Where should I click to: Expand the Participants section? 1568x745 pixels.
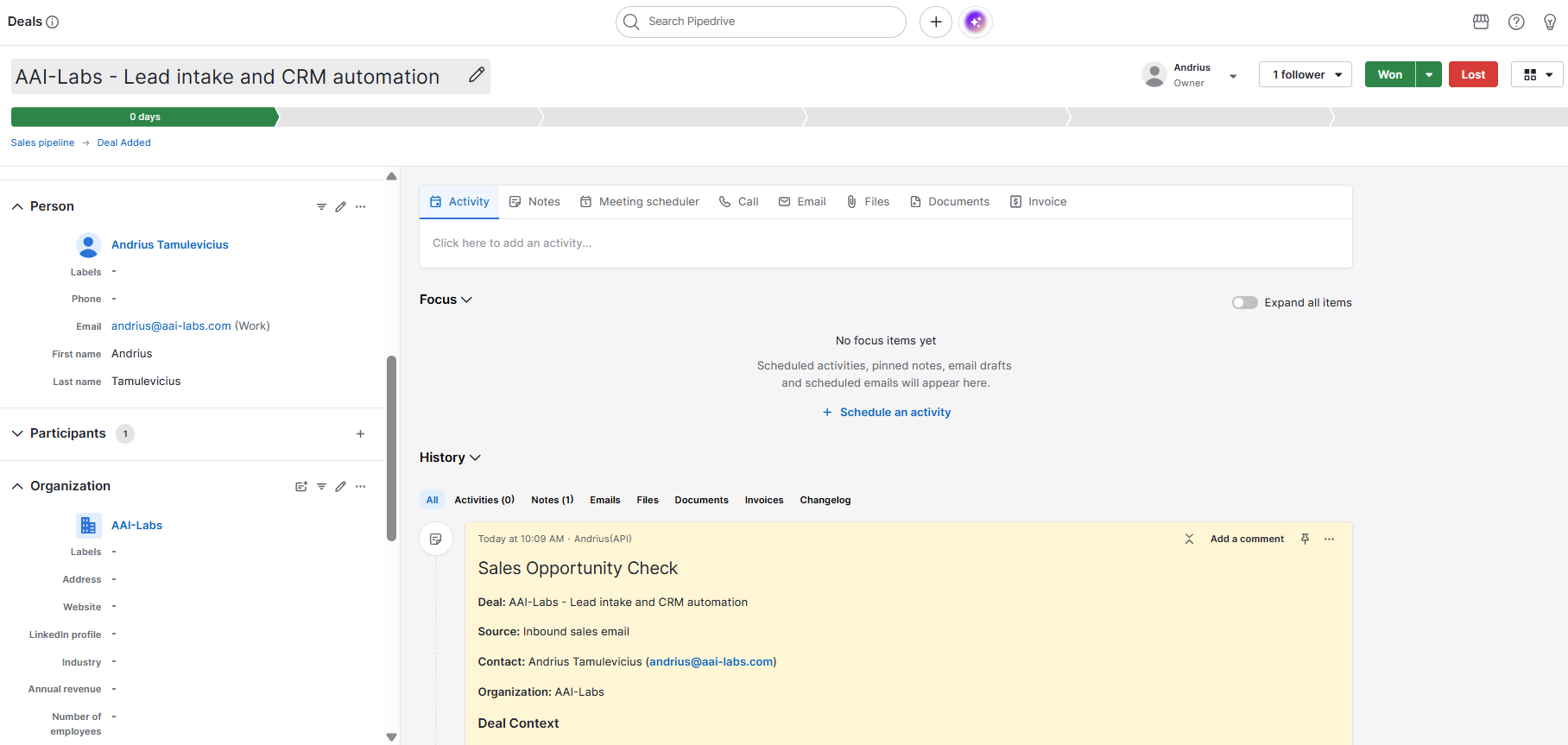(17, 433)
